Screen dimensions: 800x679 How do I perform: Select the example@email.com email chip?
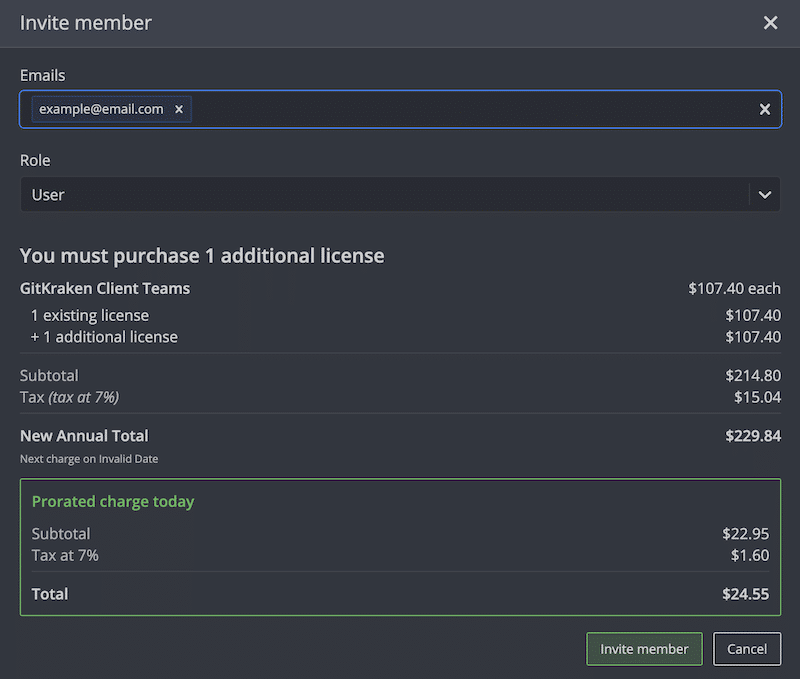[101, 109]
